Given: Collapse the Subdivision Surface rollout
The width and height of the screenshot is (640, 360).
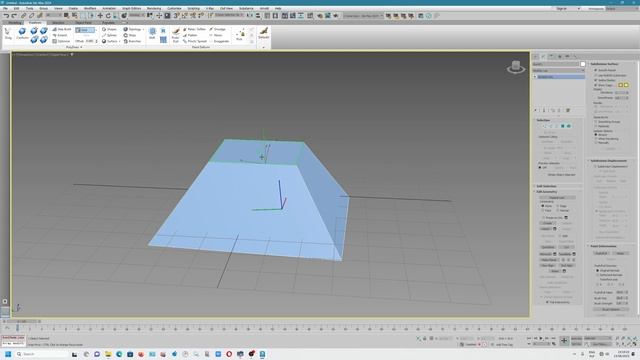Looking at the screenshot, I should [x=604, y=64].
